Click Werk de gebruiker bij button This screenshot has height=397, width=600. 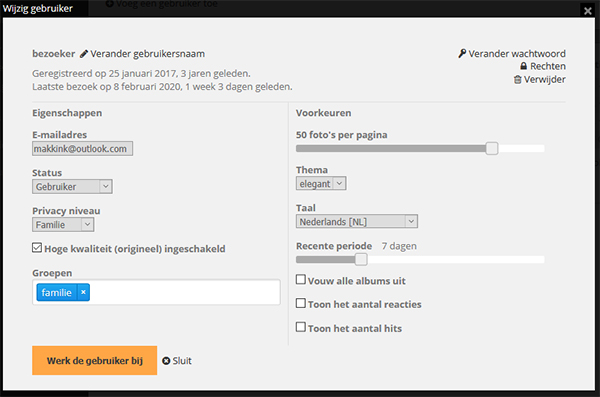[x=95, y=360]
